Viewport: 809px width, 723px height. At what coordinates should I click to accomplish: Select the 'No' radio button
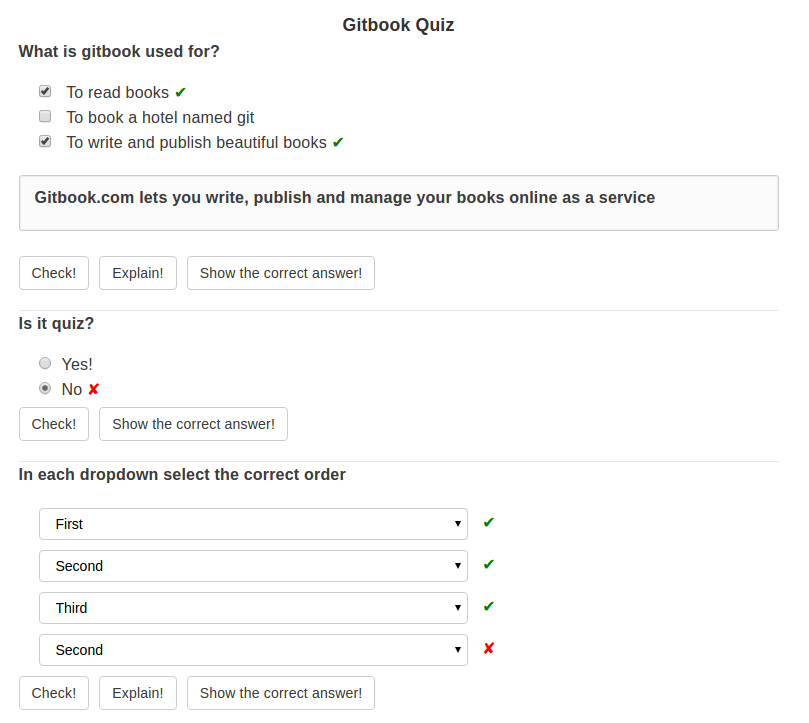coord(45,388)
